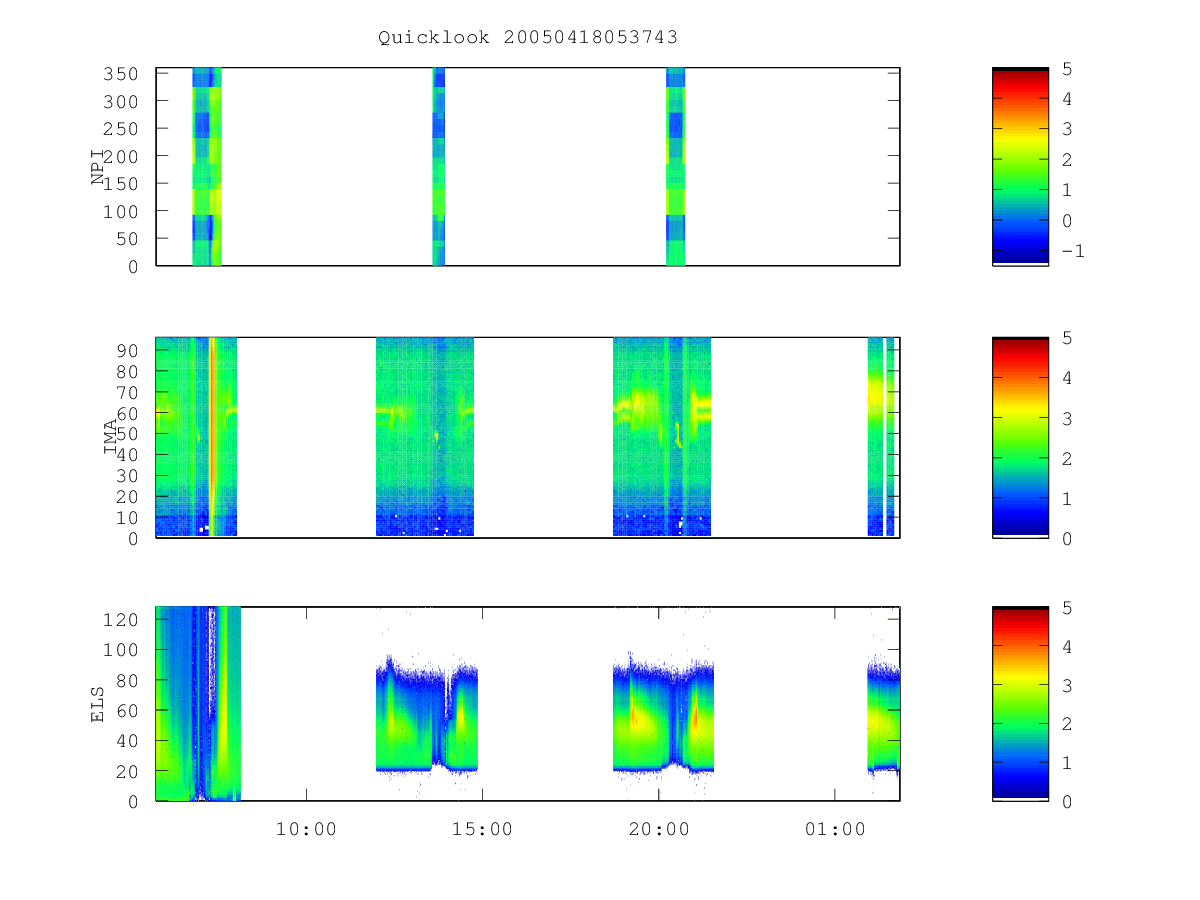Screen dimensions: 1200x900
Task: Click the middle NPI data strip near 13:45
Action: (x=438, y=167)
